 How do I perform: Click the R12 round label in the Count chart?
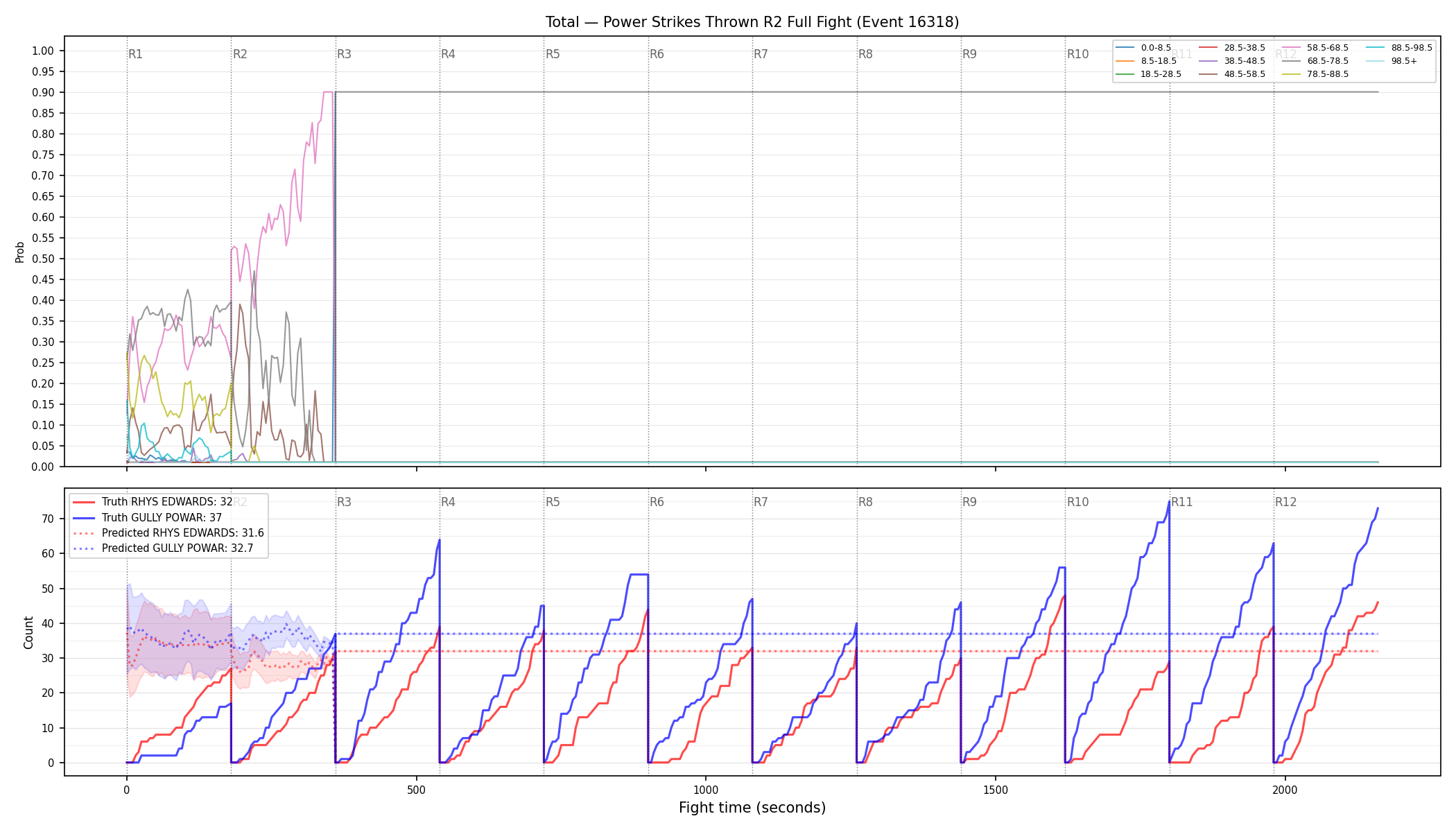click(1286, 502)
